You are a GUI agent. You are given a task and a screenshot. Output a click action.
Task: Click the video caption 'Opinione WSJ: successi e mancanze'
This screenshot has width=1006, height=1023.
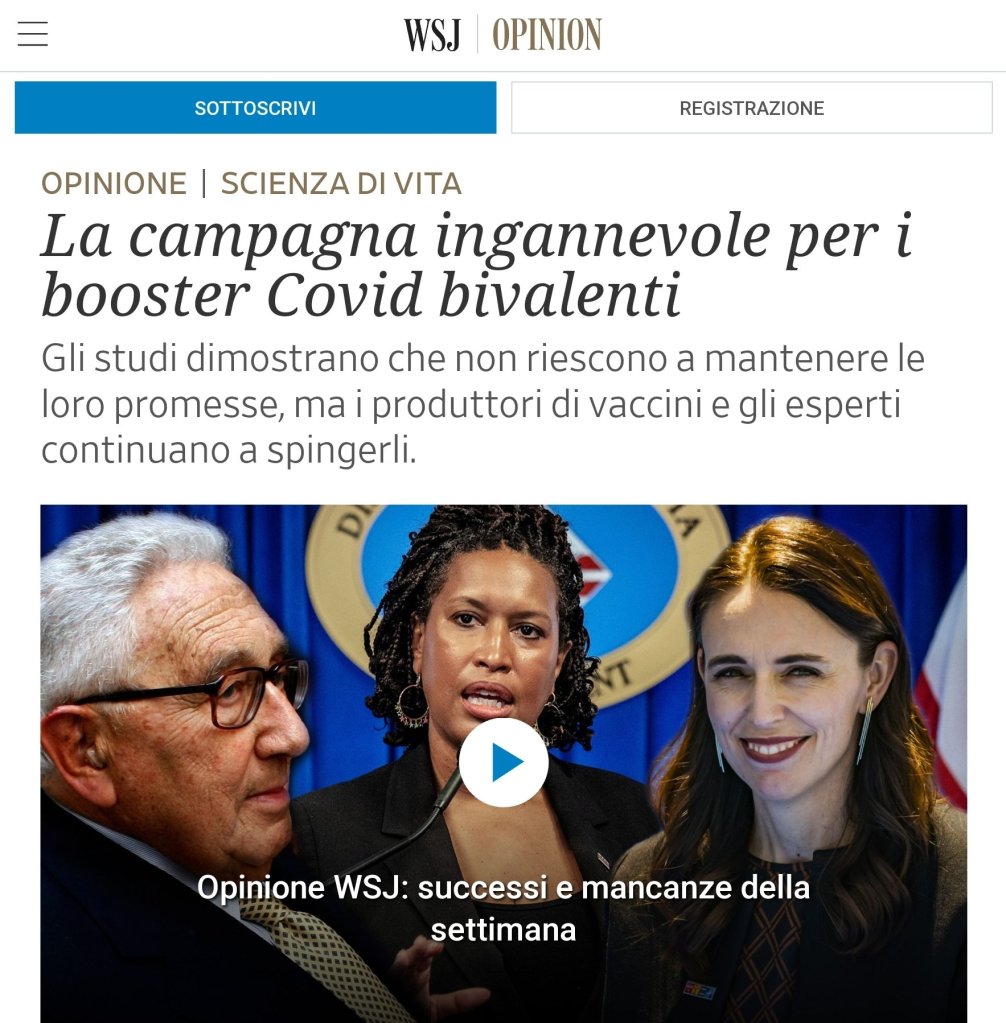point(503,908)
